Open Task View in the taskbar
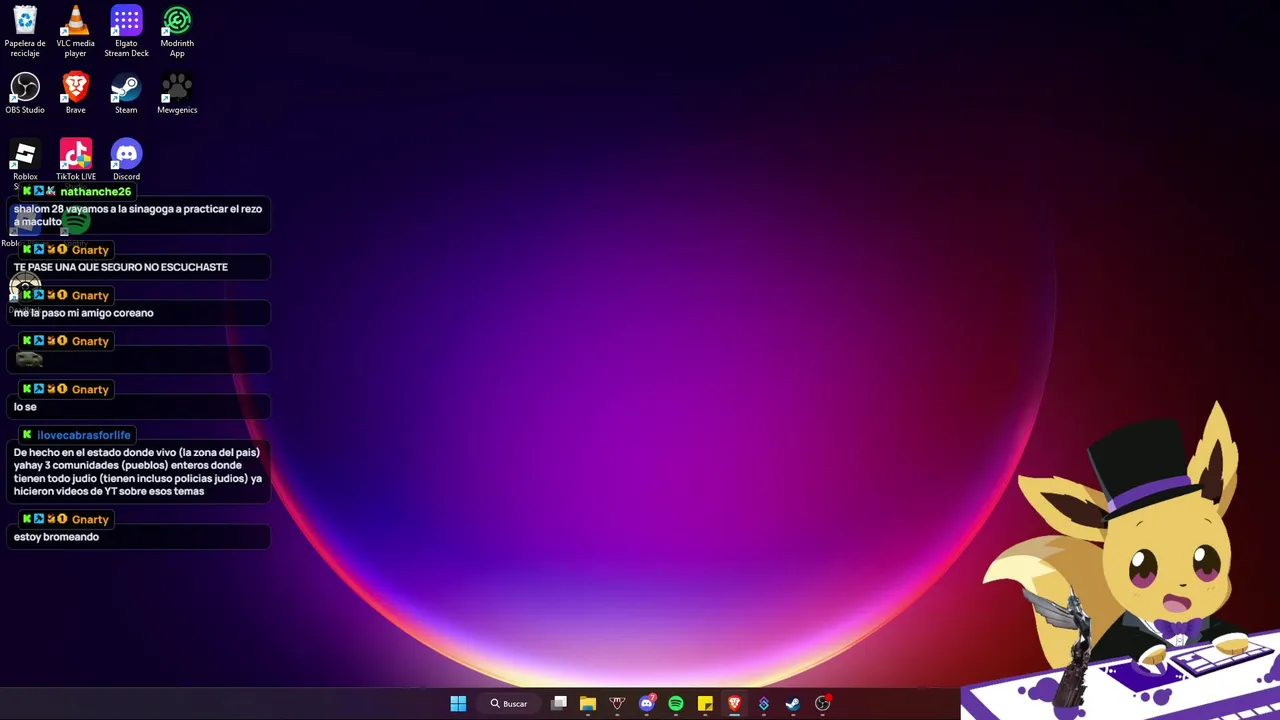The width and height of the screenshot is (1280, 720). pyautogui.click(x=559, y=703)
